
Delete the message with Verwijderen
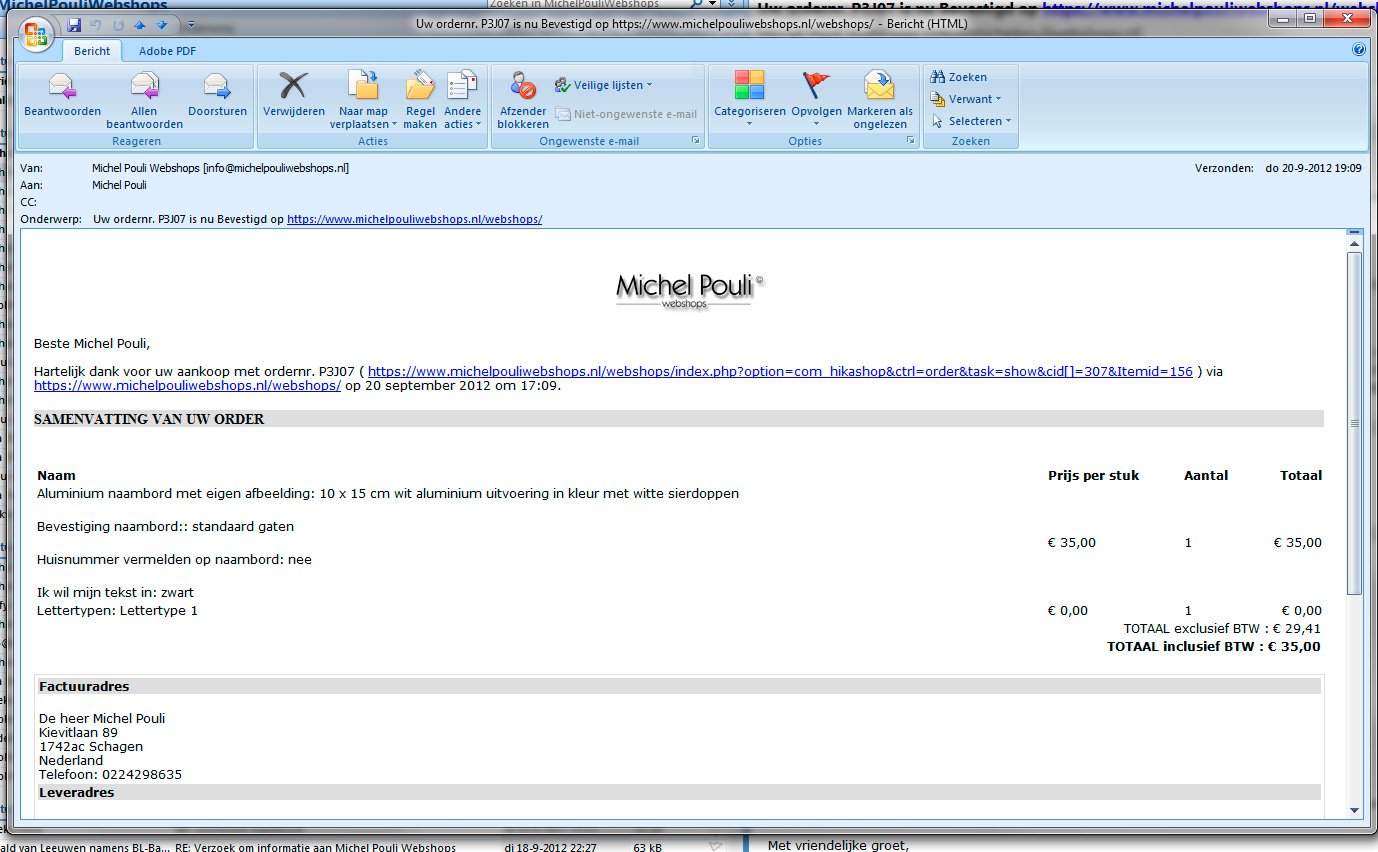pos(294,95)
